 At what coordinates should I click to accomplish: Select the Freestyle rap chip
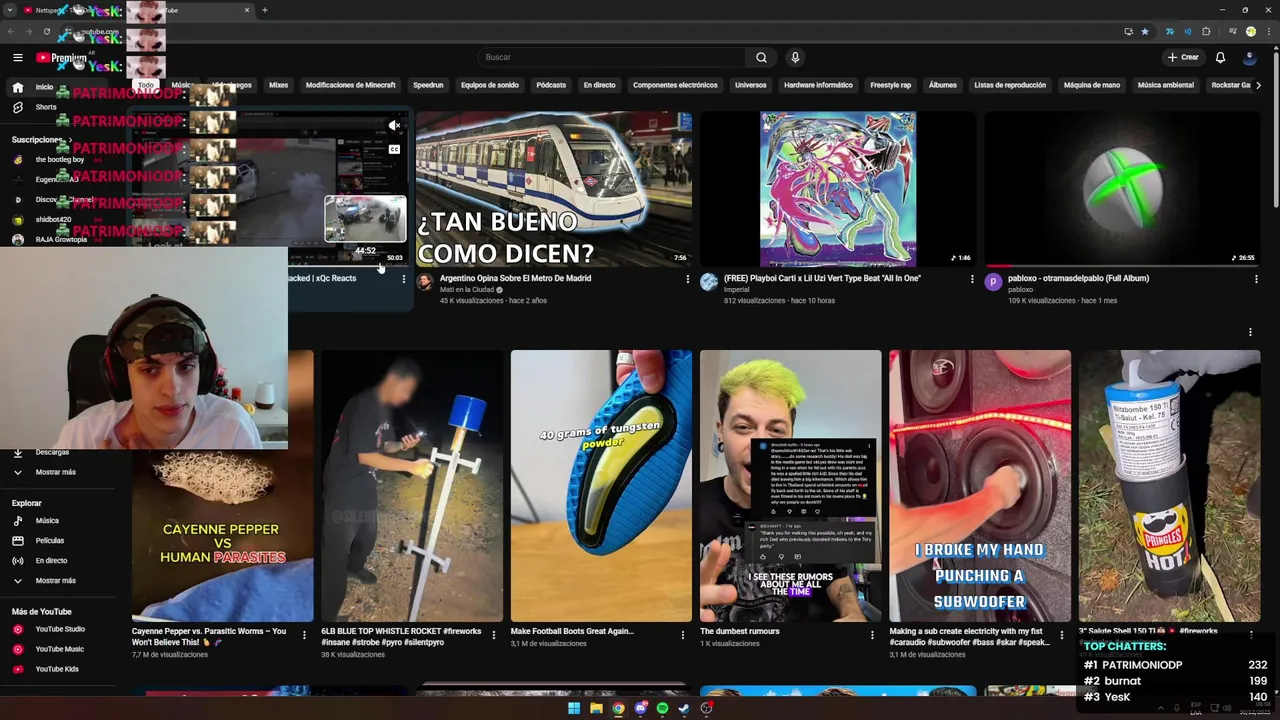click(891, 85)
